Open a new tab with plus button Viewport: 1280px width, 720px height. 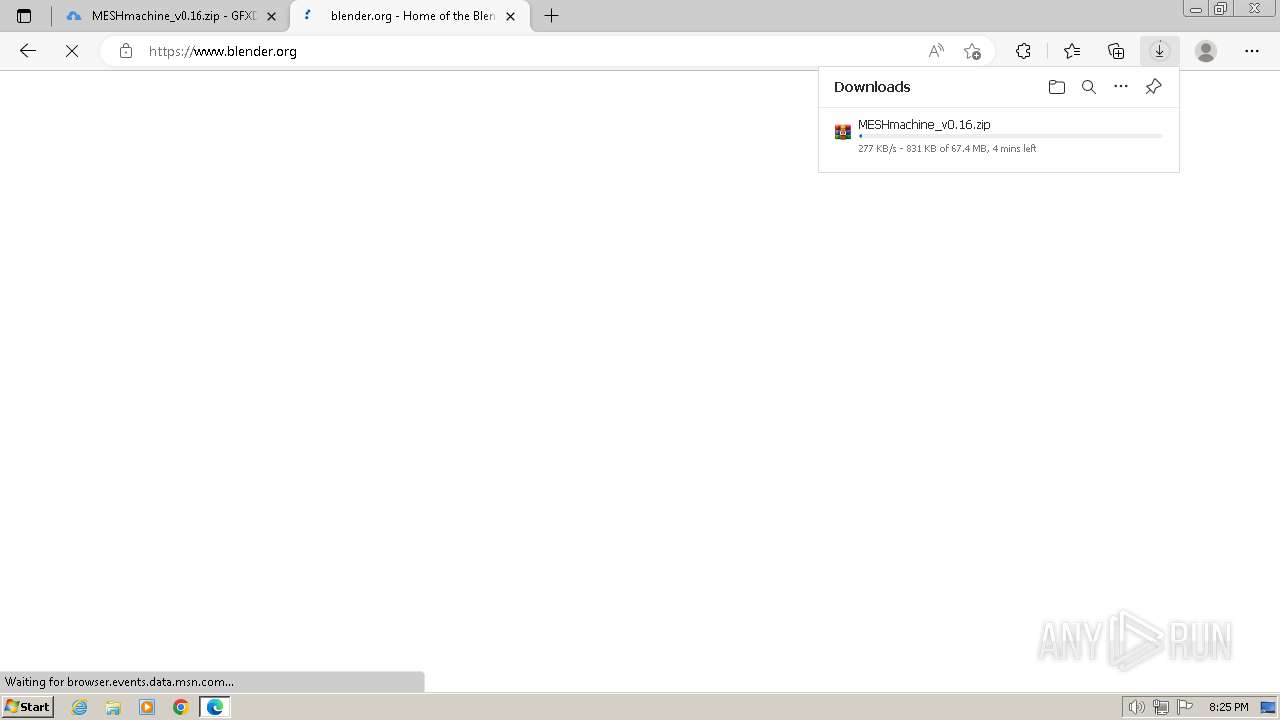(551, 16)
